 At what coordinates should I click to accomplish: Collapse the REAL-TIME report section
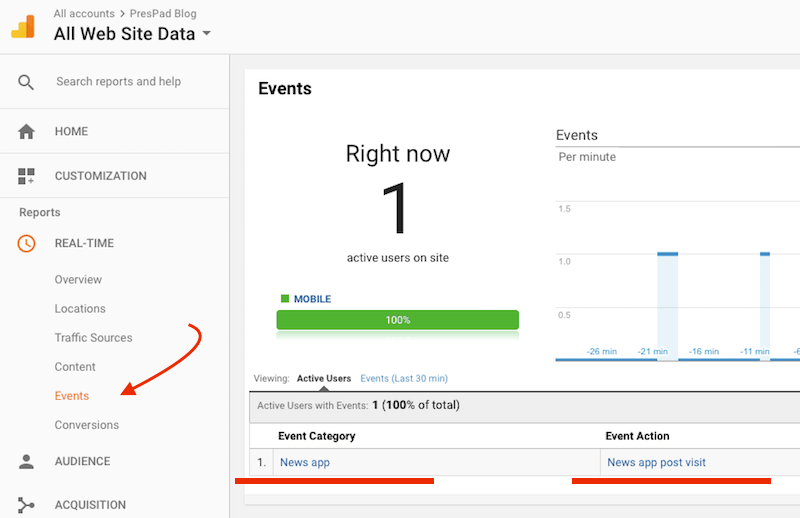[x=84, y=243]
